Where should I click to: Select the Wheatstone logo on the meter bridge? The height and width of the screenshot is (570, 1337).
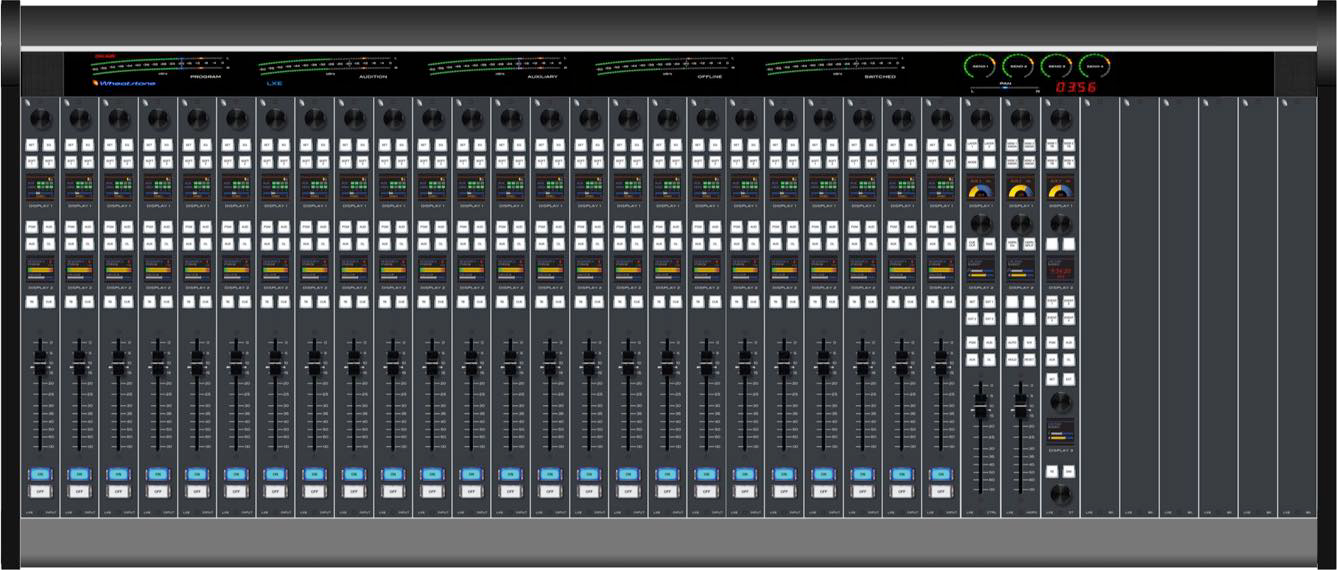point(125,83)
